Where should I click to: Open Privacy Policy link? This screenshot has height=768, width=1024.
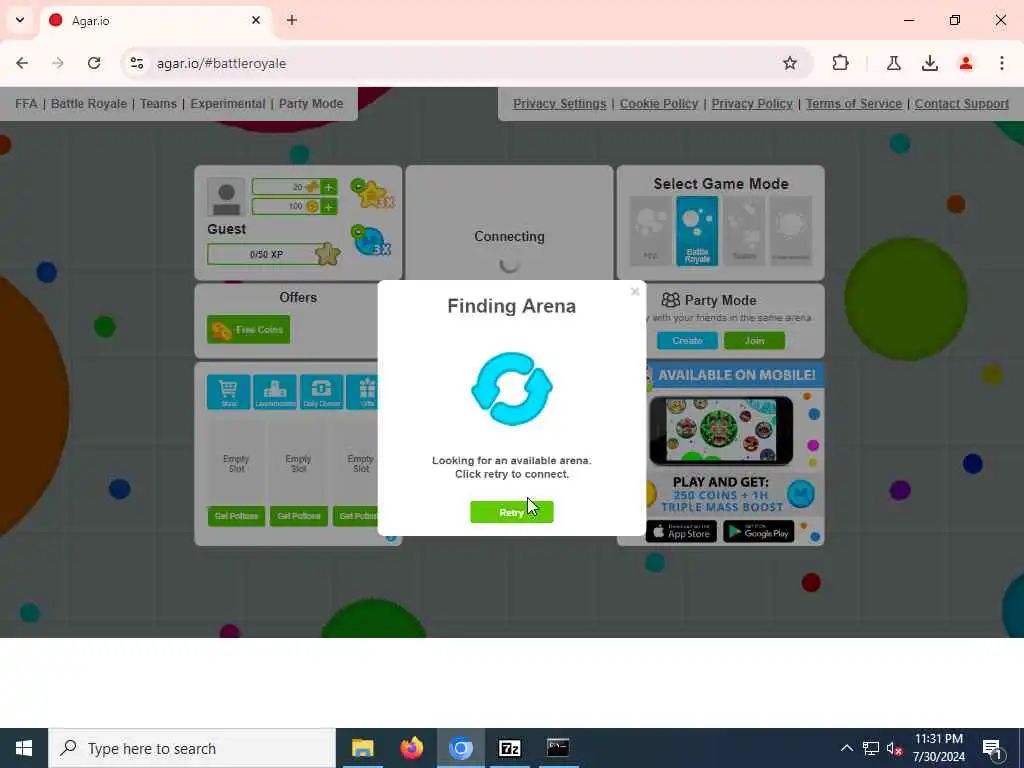click(752, 104)
